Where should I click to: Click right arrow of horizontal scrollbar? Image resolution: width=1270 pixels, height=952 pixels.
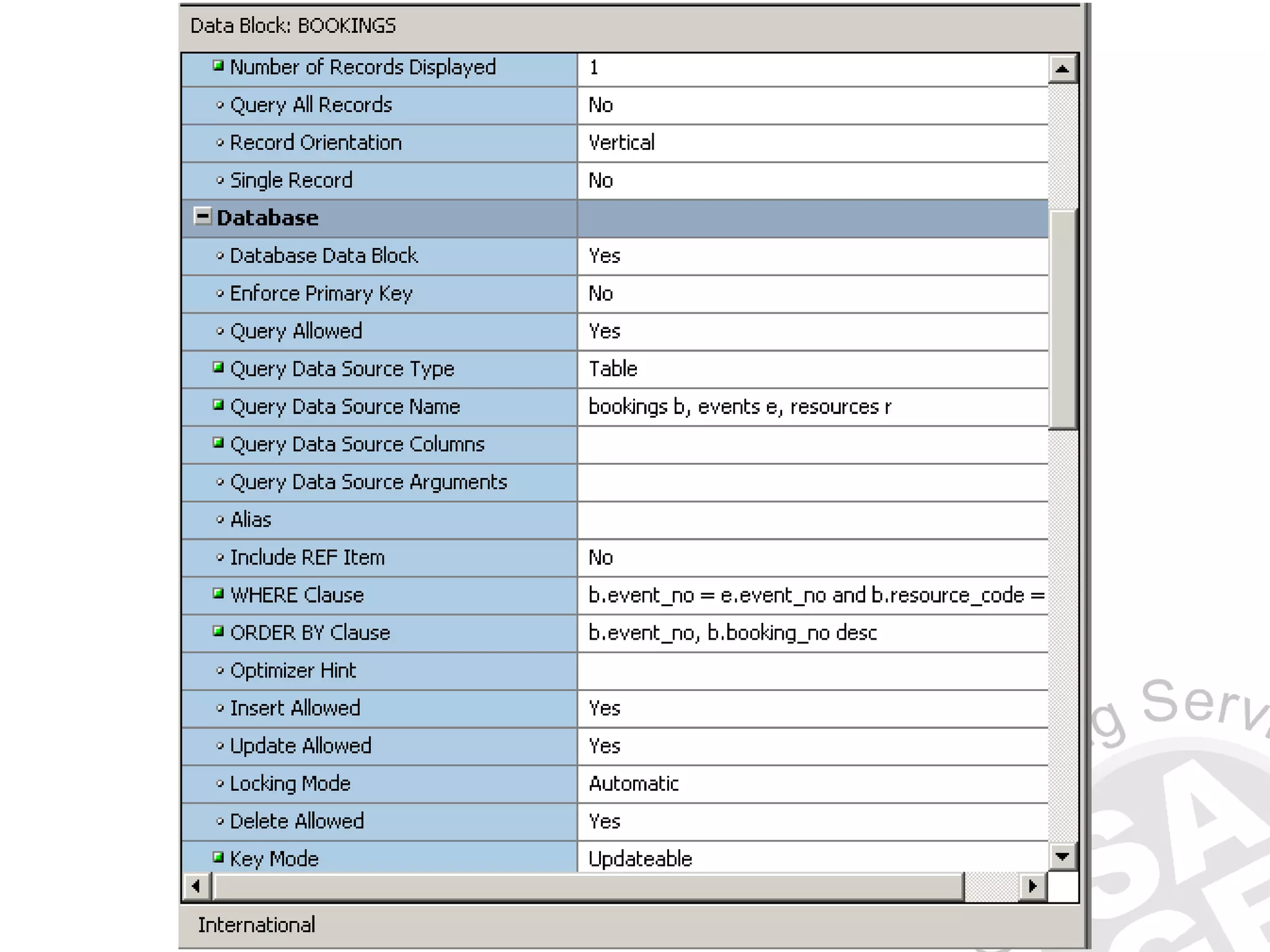[1032, 886]
